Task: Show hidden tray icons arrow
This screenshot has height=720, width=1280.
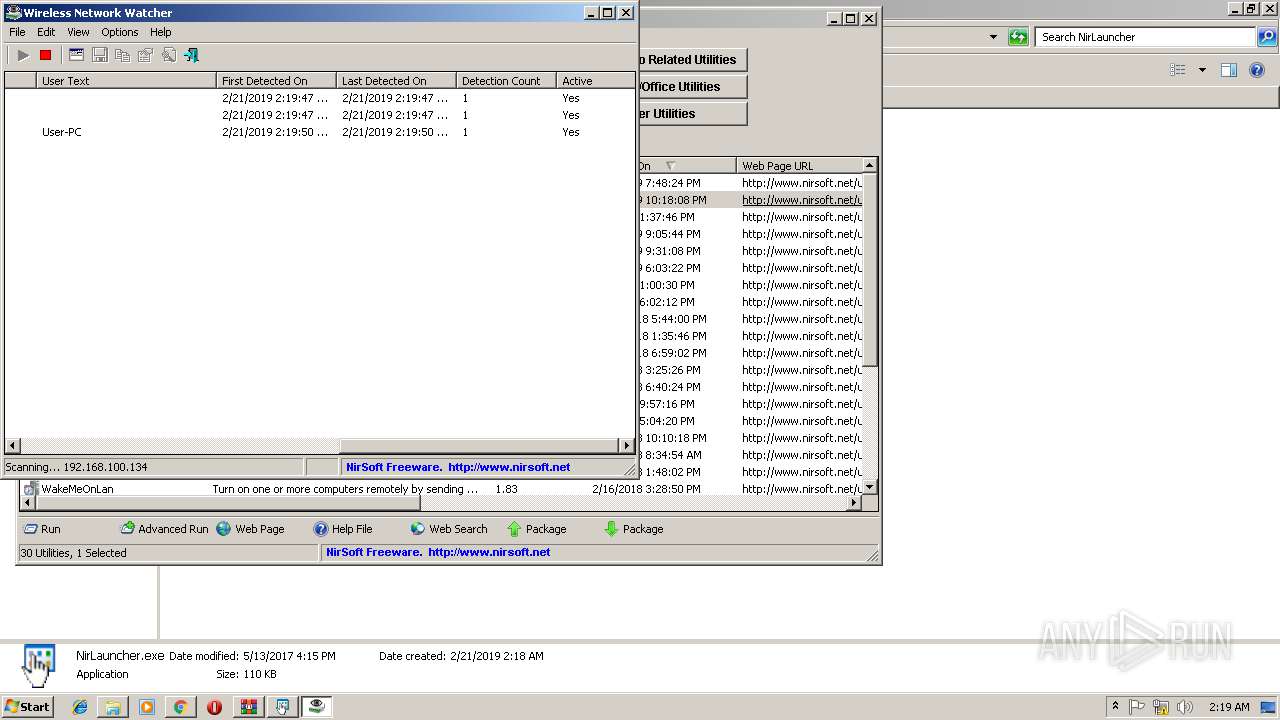Action: (1115, 707)
